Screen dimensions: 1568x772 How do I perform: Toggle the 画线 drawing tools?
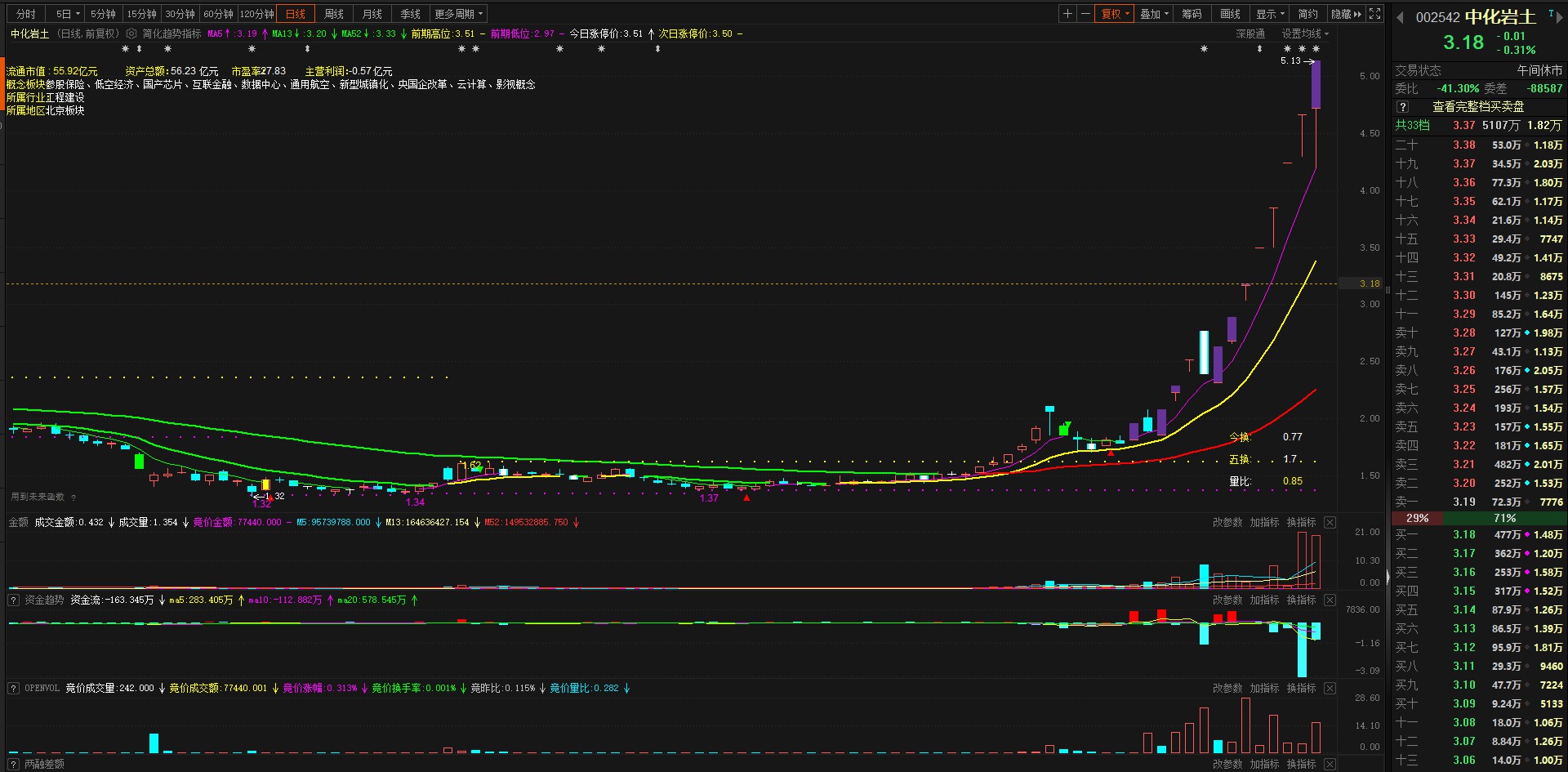coord(1230,14)
